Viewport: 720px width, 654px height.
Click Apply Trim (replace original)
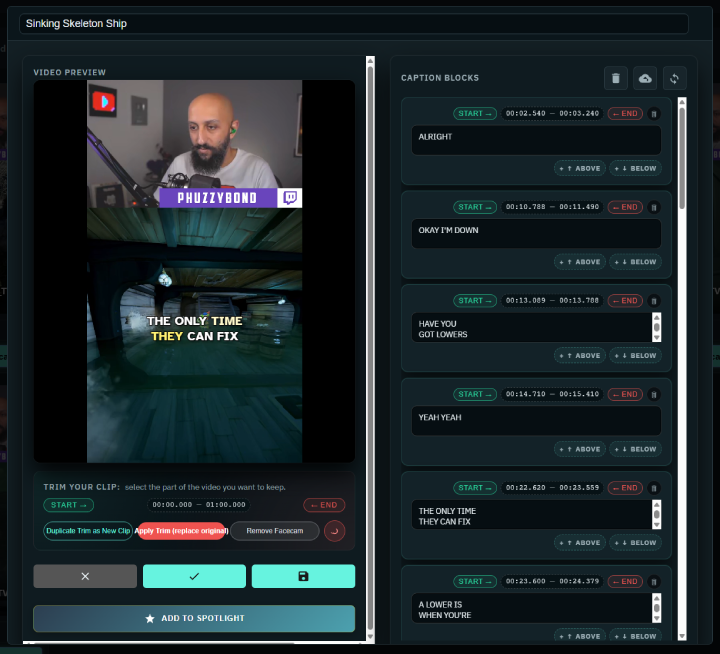pyautogui.click(x=181, y=531)
